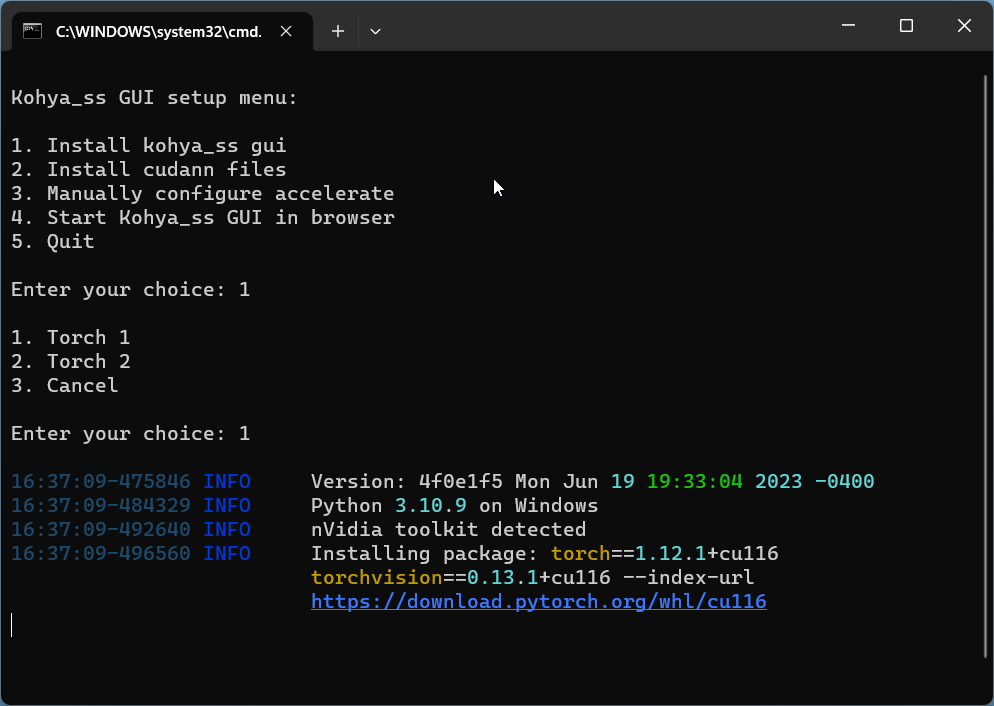Screen dimensions: 994x706
Task: Close the terminal window
Action: click(964, 26)
